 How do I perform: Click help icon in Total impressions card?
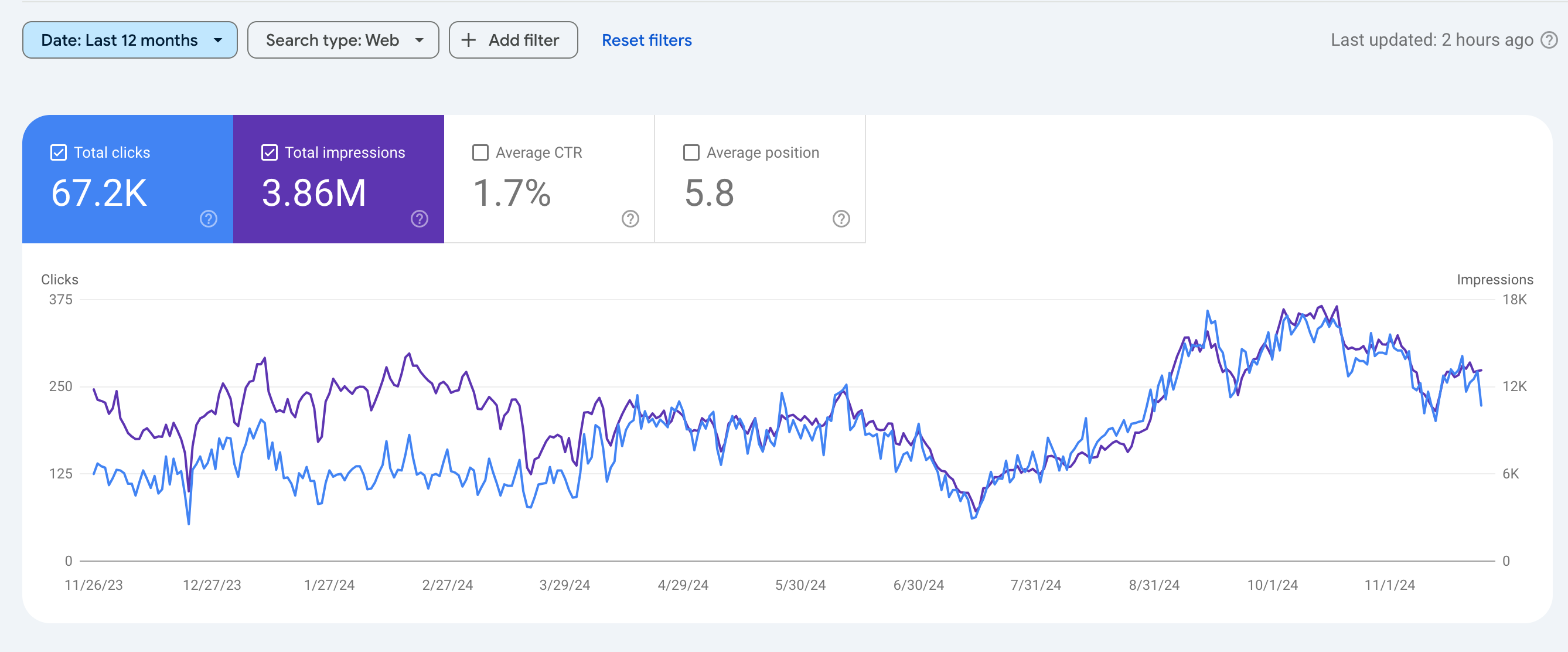[419, 219]
